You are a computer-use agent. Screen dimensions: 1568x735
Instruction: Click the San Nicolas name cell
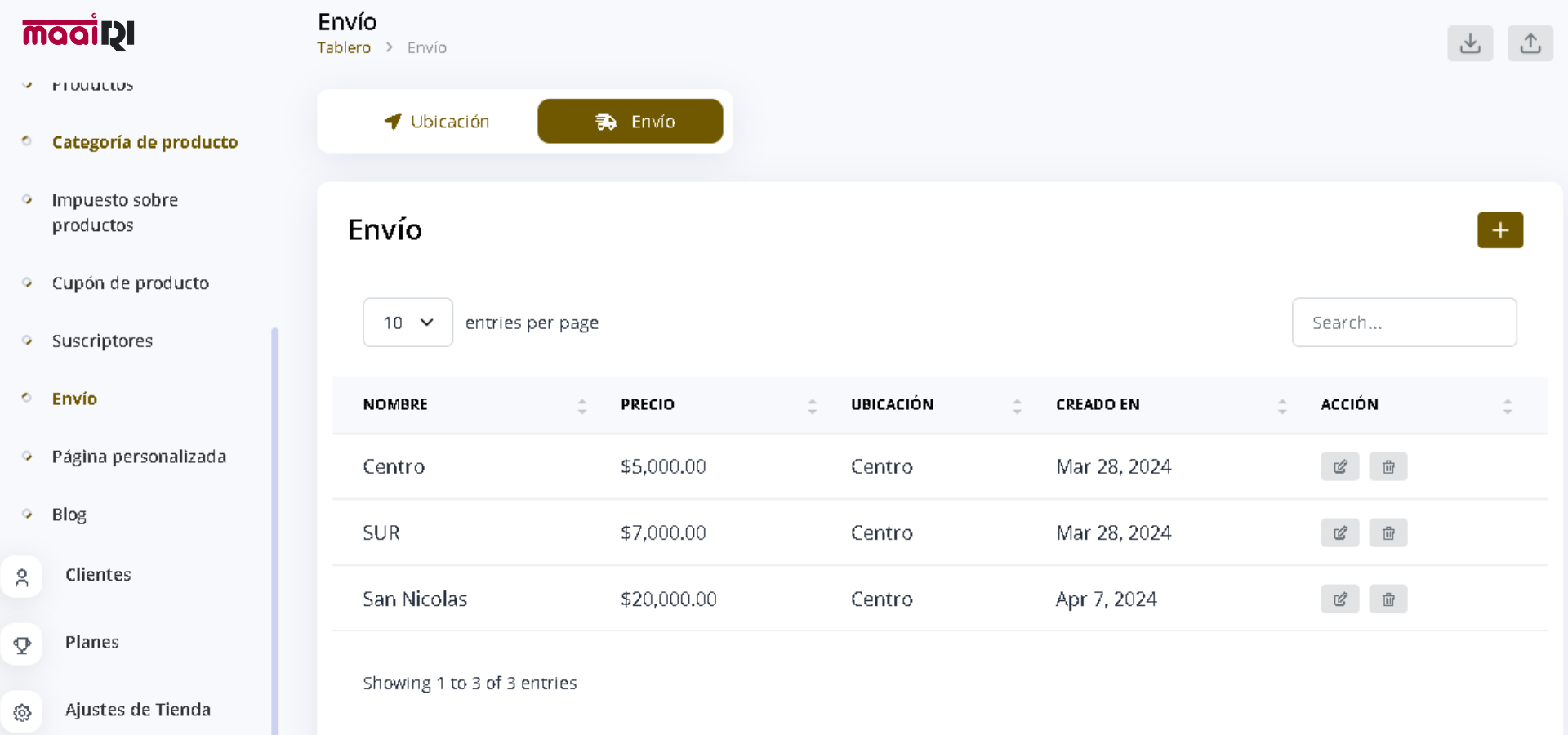pos(415,599)
